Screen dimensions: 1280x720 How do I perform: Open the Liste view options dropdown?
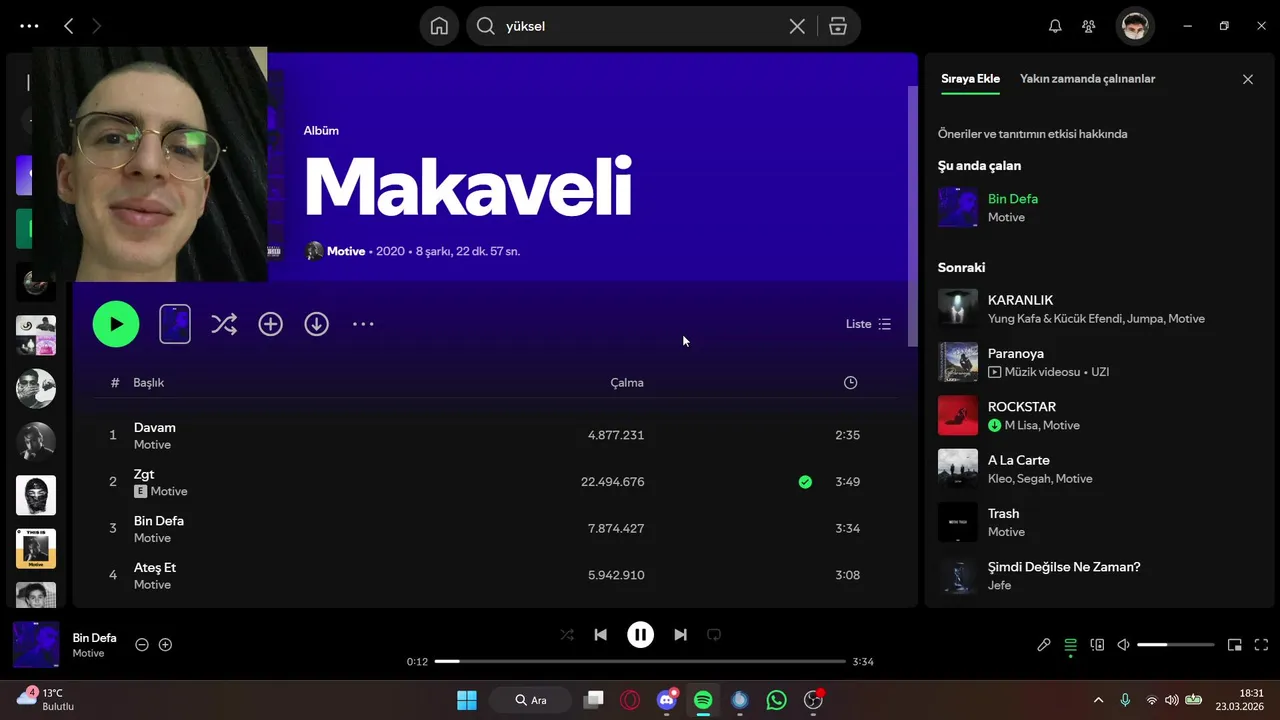pos(868,324)
